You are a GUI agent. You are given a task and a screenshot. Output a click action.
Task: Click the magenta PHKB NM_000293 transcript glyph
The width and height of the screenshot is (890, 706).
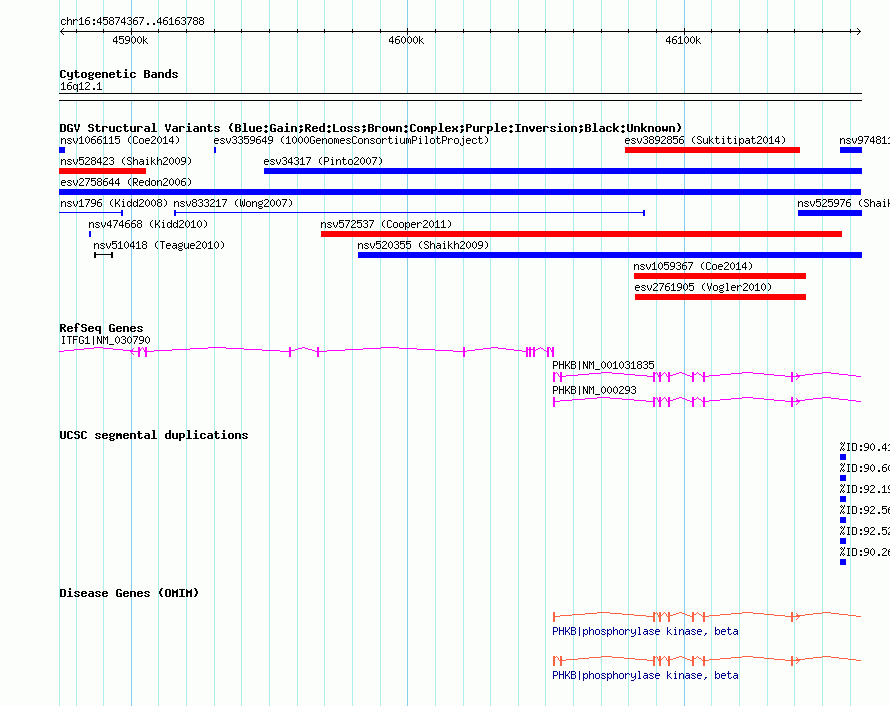pos(707,401)
